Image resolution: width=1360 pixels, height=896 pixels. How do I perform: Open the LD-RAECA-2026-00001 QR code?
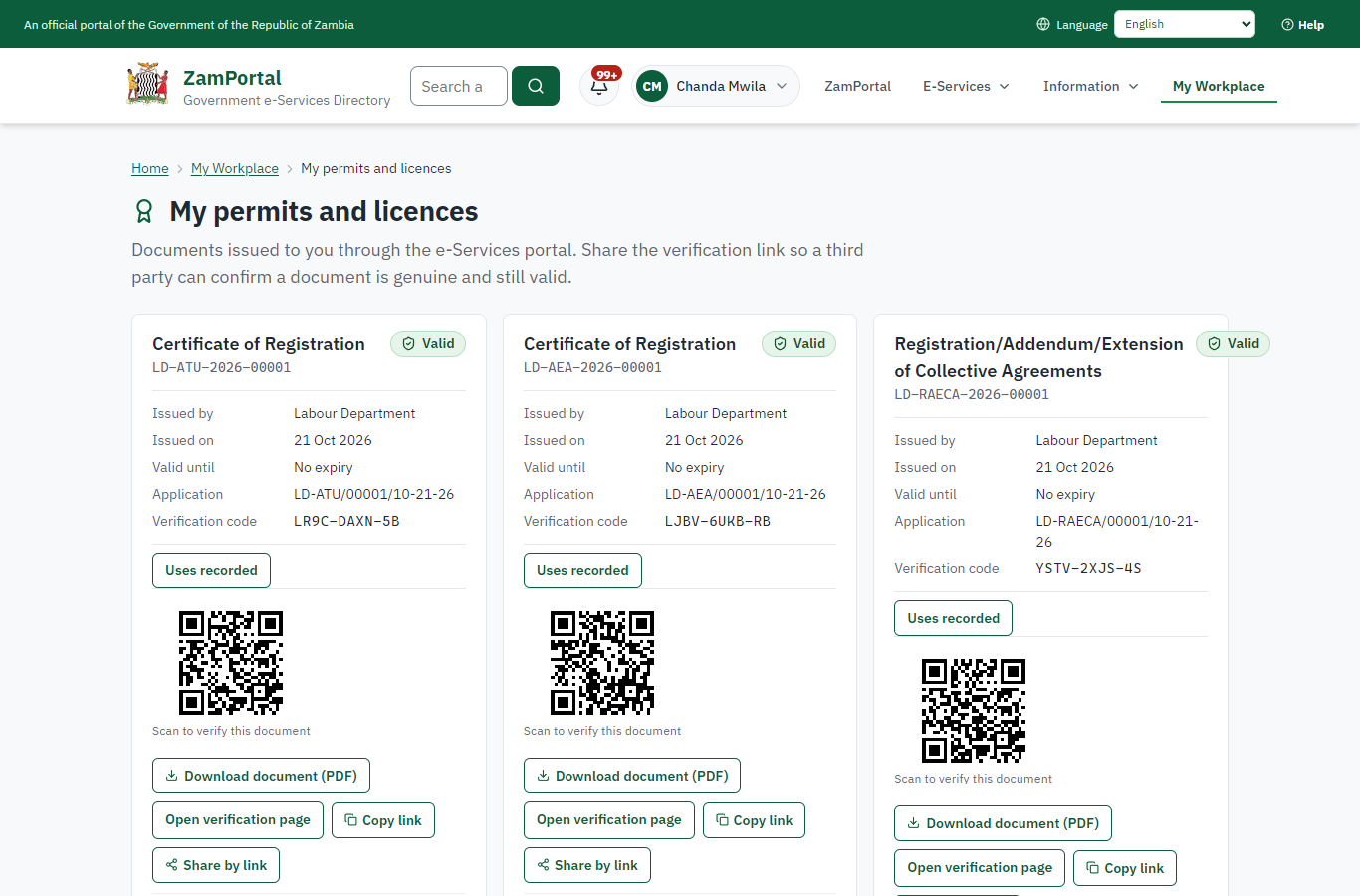974,711
